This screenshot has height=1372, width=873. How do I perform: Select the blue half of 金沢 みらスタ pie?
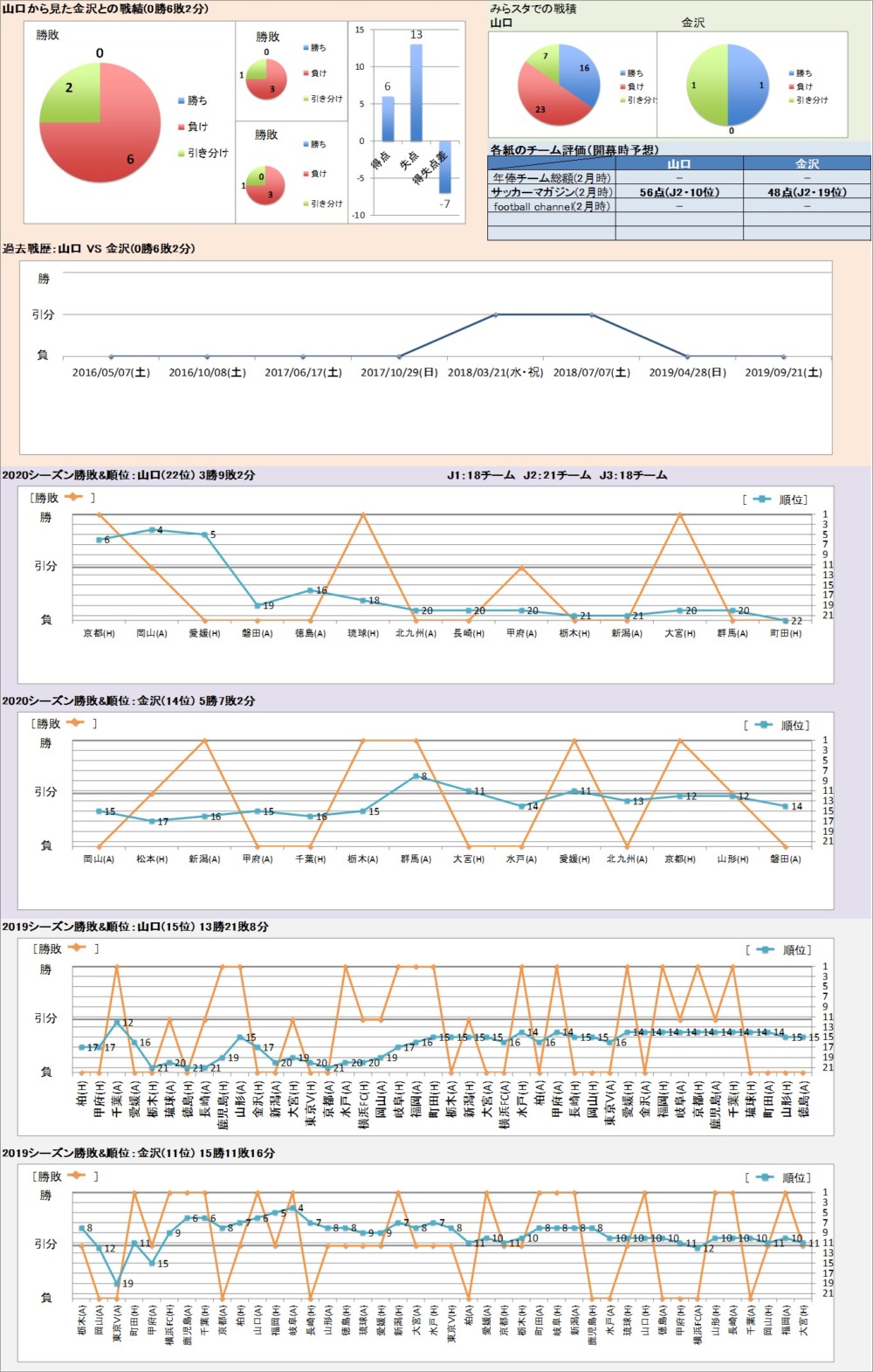748,85
